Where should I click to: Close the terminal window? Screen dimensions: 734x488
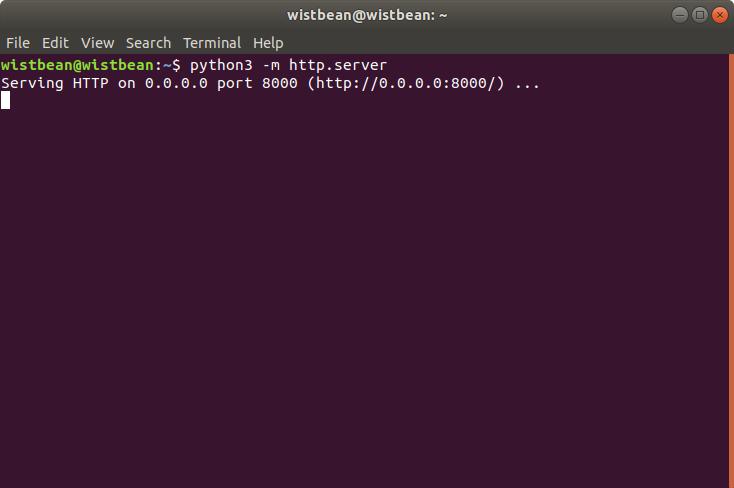click(x=720, y=14)
